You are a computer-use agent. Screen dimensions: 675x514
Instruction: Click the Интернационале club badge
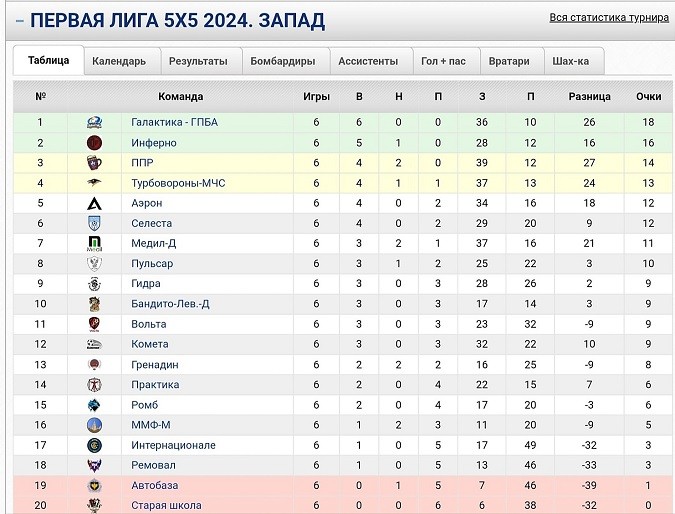[94, 445]
